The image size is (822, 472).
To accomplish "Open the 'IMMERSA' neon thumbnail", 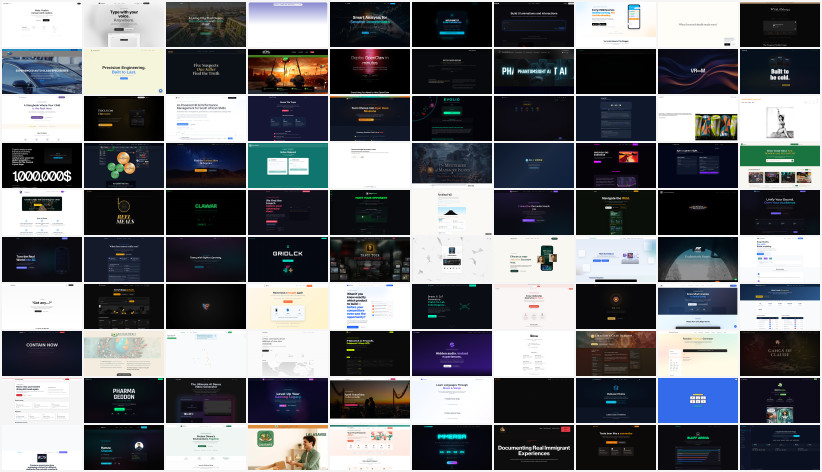I will pyautogui.click(x=452, y=447).
